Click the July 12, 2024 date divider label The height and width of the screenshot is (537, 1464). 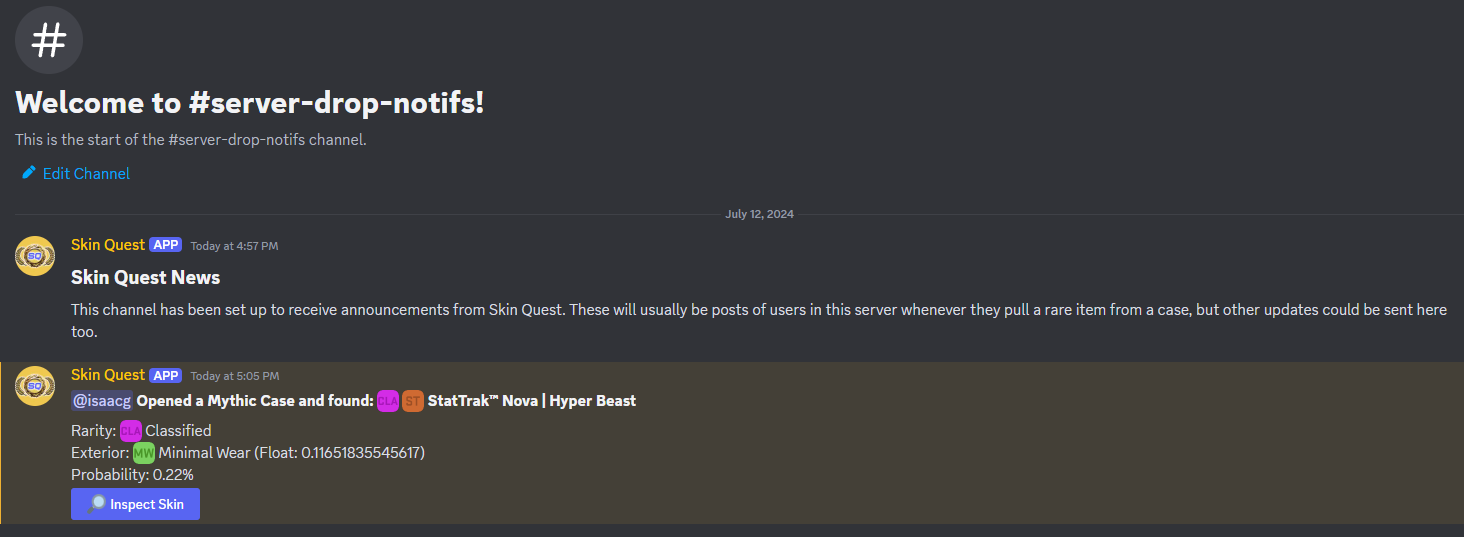click(x=760, y=214)
